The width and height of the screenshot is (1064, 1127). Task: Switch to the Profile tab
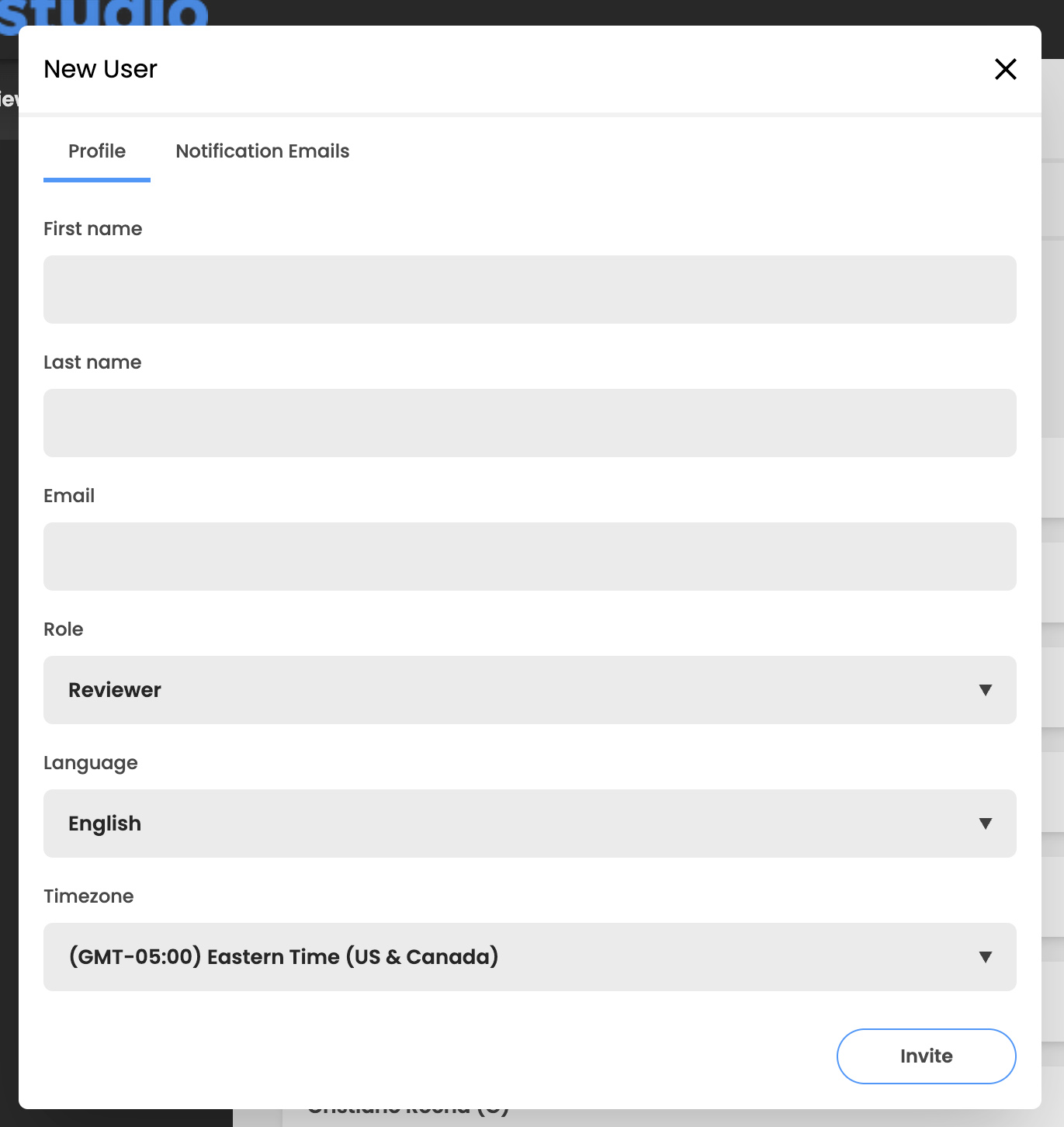[x=97, y=151]
